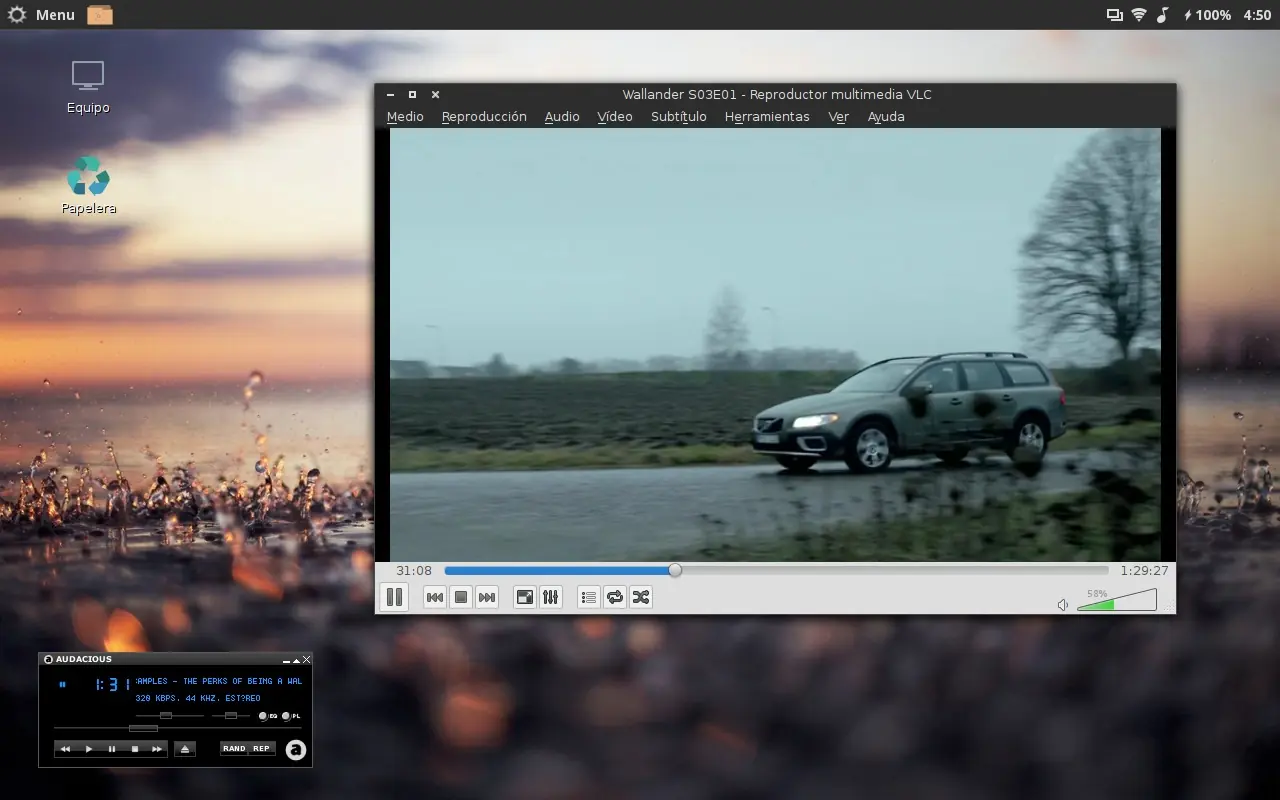
Task: Open Audacious menu from title bar icon
Action: point(48,659)
